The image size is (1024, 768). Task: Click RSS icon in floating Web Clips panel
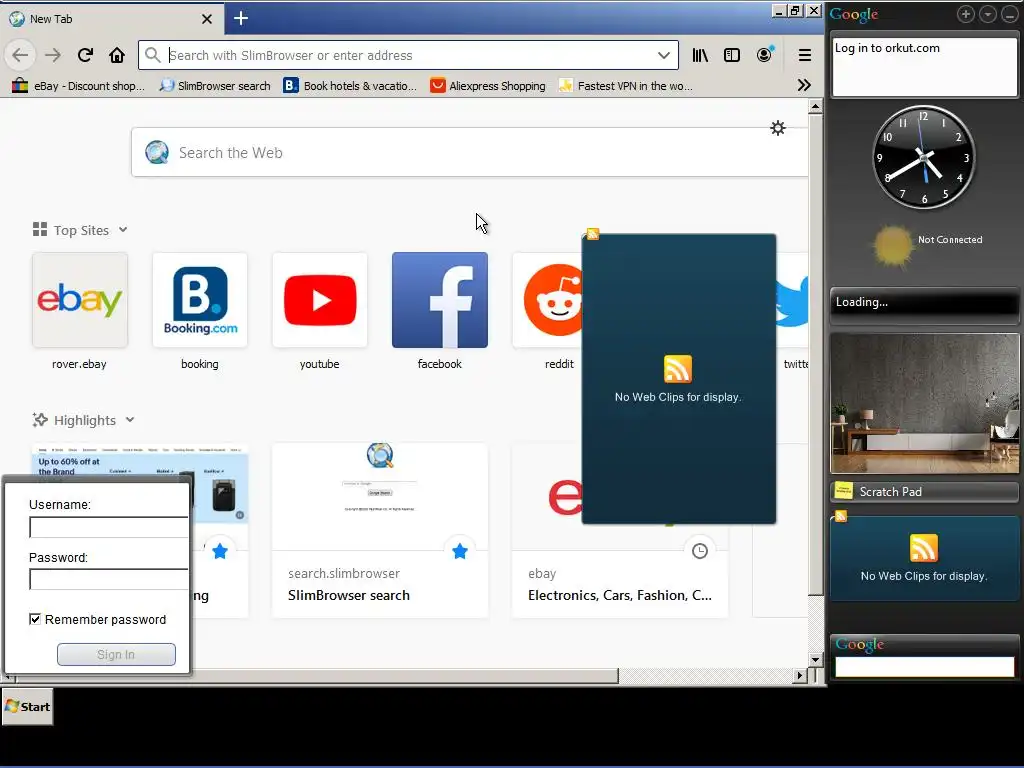coord(677,369)
